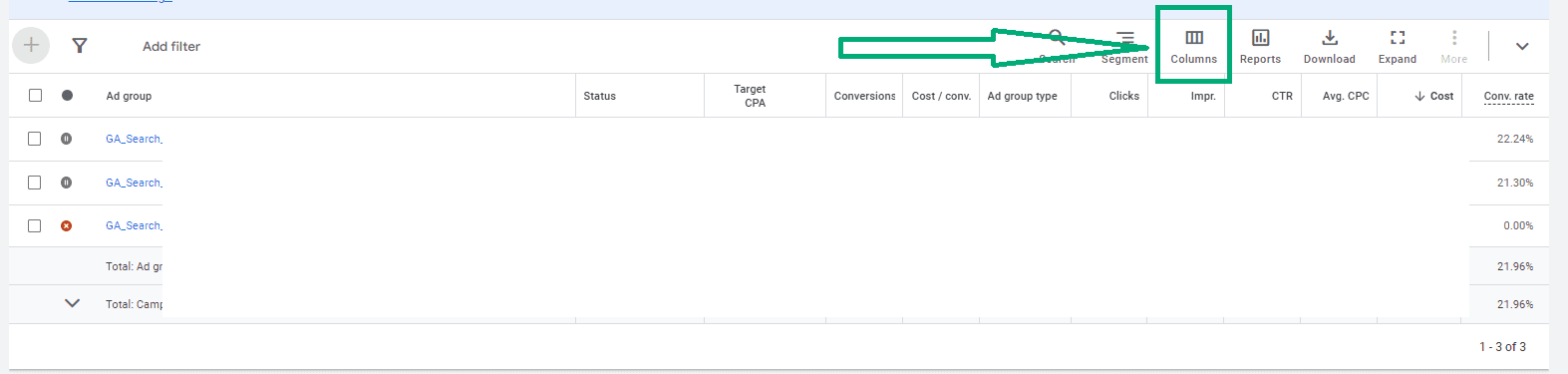Click the Add filter field
Image resolution: width=1568 pixels, height=374 pixels.
171,46
